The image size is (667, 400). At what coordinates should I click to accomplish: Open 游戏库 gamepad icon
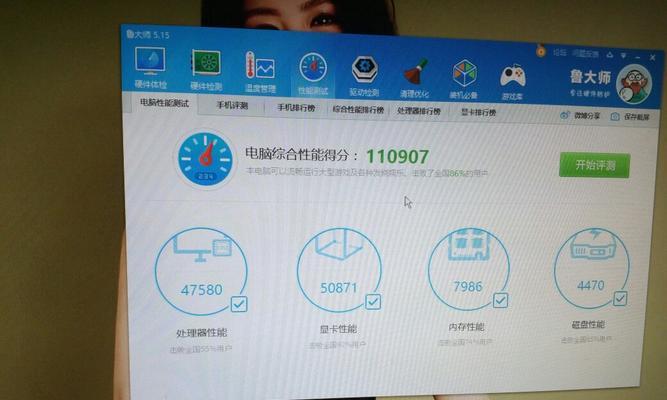coord(513,77)
